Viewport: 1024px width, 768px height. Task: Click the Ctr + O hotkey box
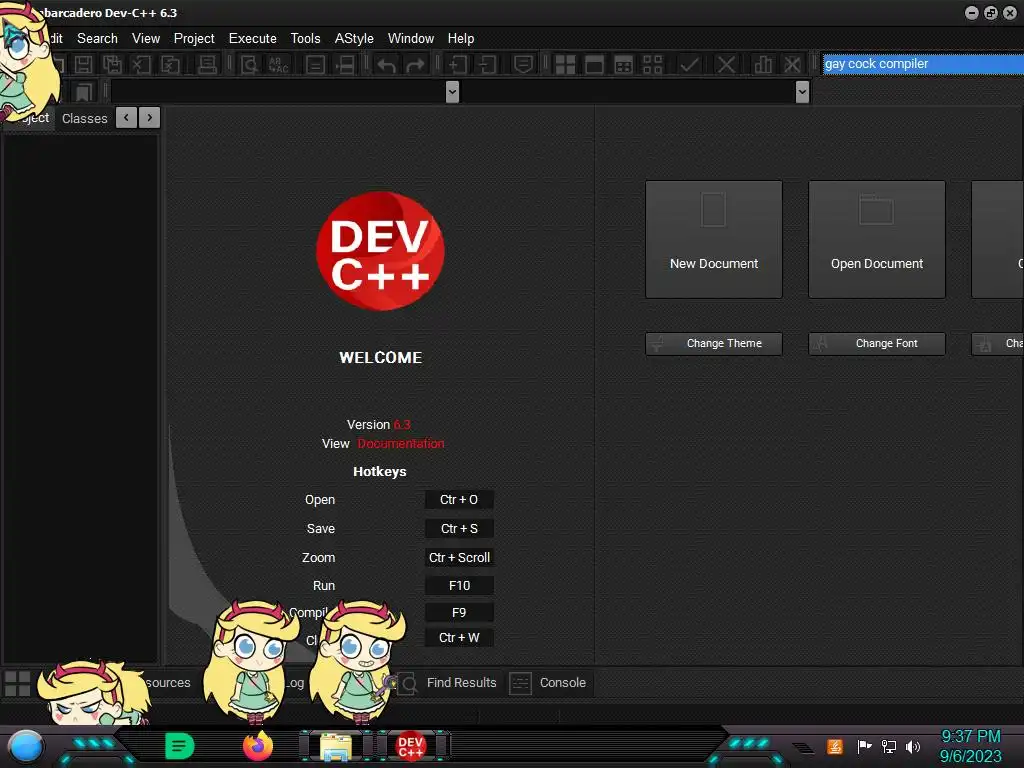coord(459,500)
